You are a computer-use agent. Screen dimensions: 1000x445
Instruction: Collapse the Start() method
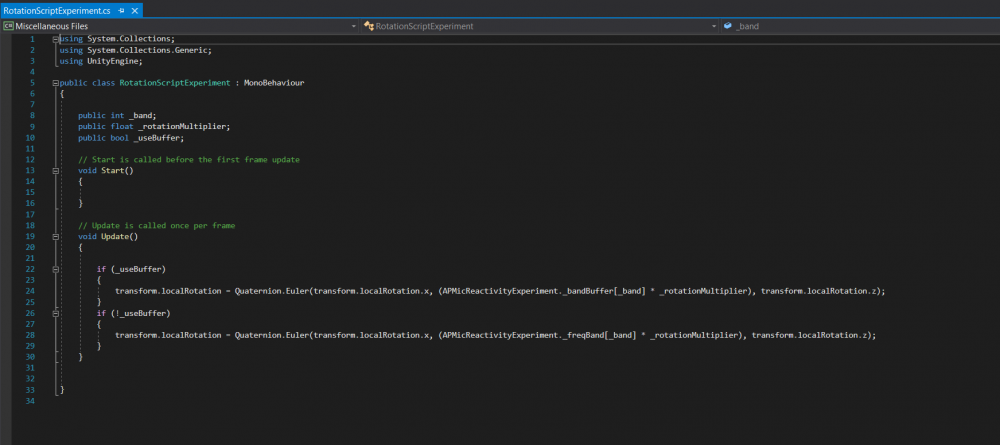tap(55, 171)
